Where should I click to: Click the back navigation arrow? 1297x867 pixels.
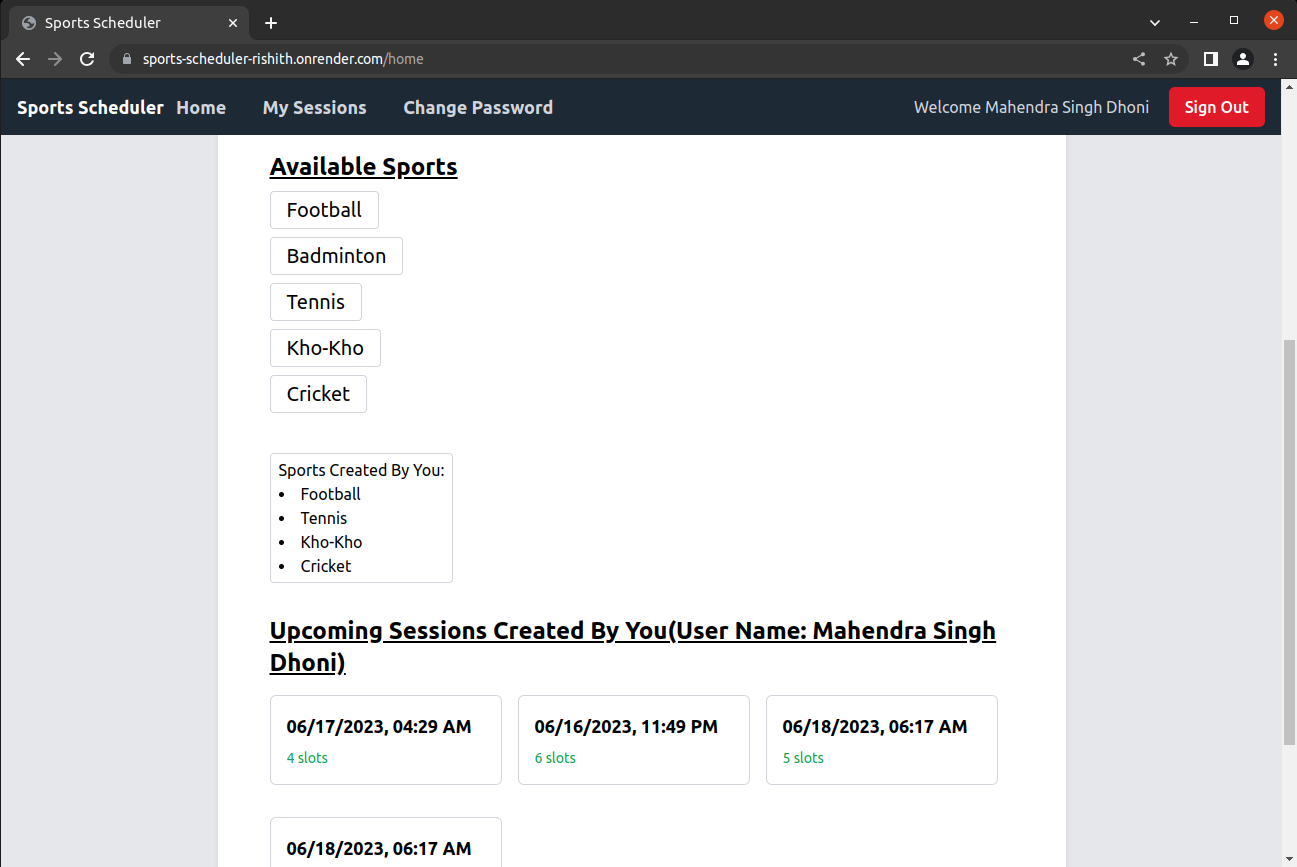pyautogui.click(x=22, y=58)
